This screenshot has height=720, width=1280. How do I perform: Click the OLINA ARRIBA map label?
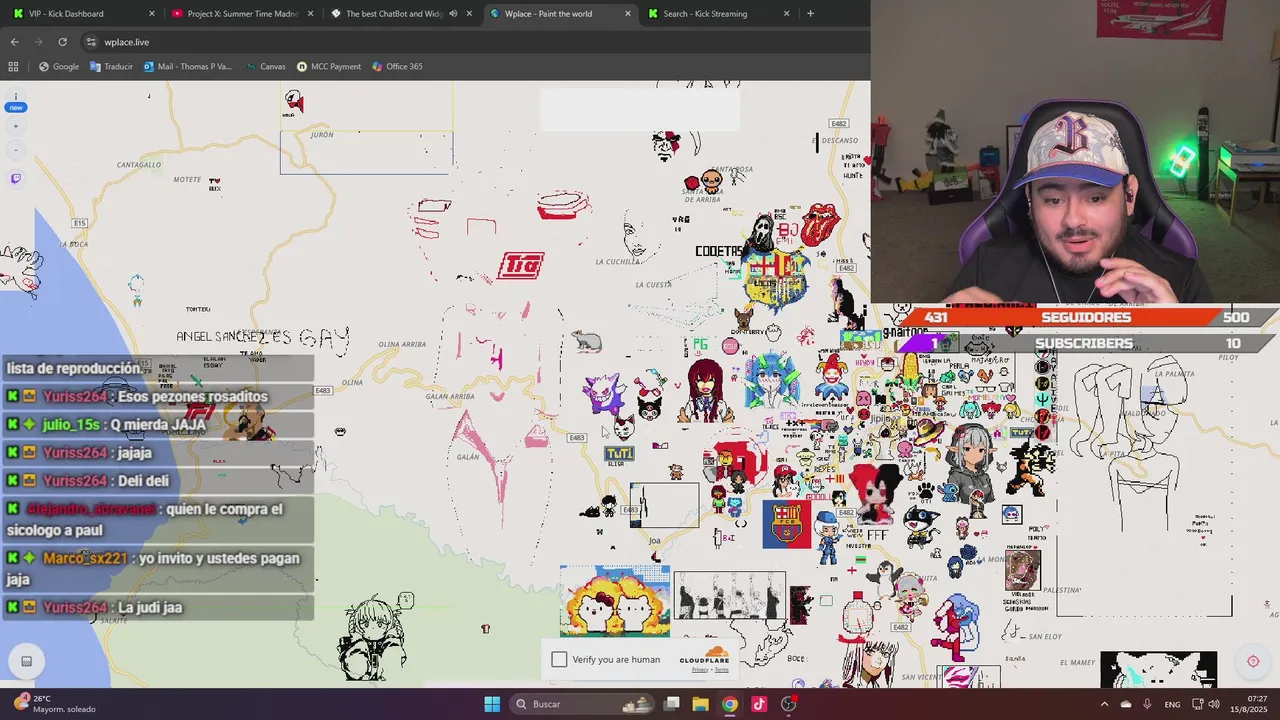click(x=403, y=344)
